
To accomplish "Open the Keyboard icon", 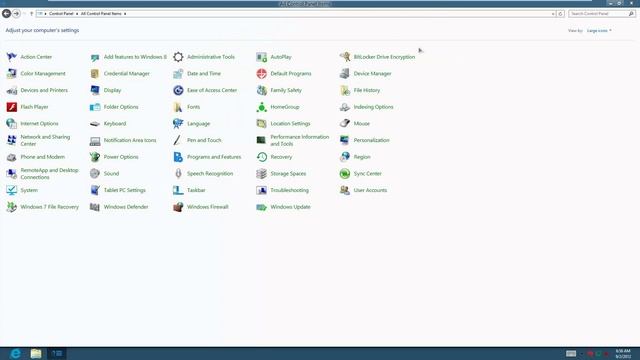I will (95, 123).
